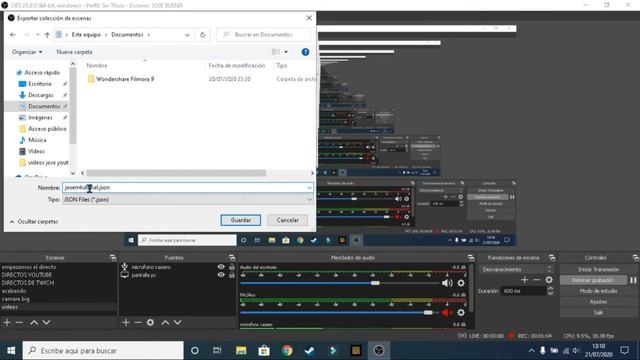This screenshot has height=360, width=640.
Task: Sort by Nombre column header
Action: (97, 65)
